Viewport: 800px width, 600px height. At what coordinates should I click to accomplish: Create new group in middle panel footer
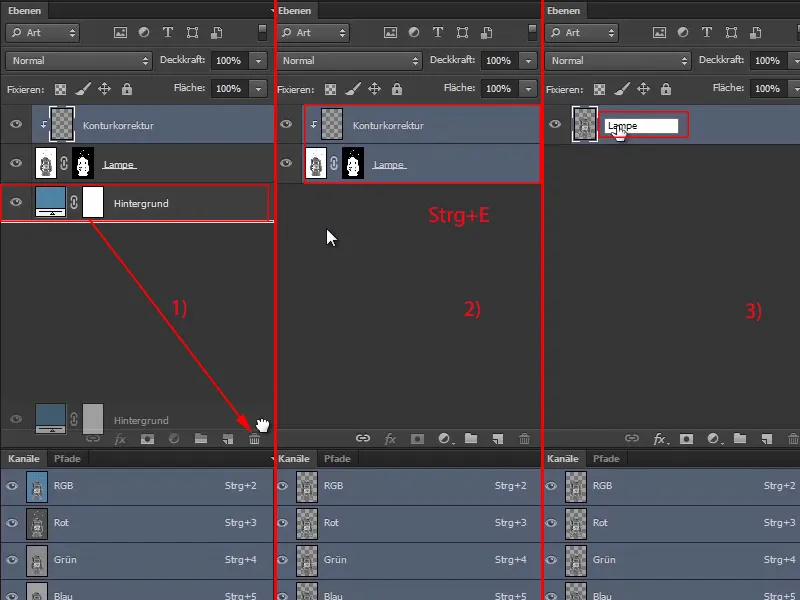pos(471,439)
